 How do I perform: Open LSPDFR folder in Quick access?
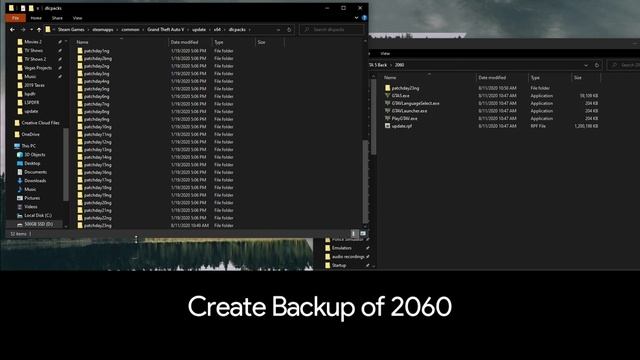click(x=31, y=102)
